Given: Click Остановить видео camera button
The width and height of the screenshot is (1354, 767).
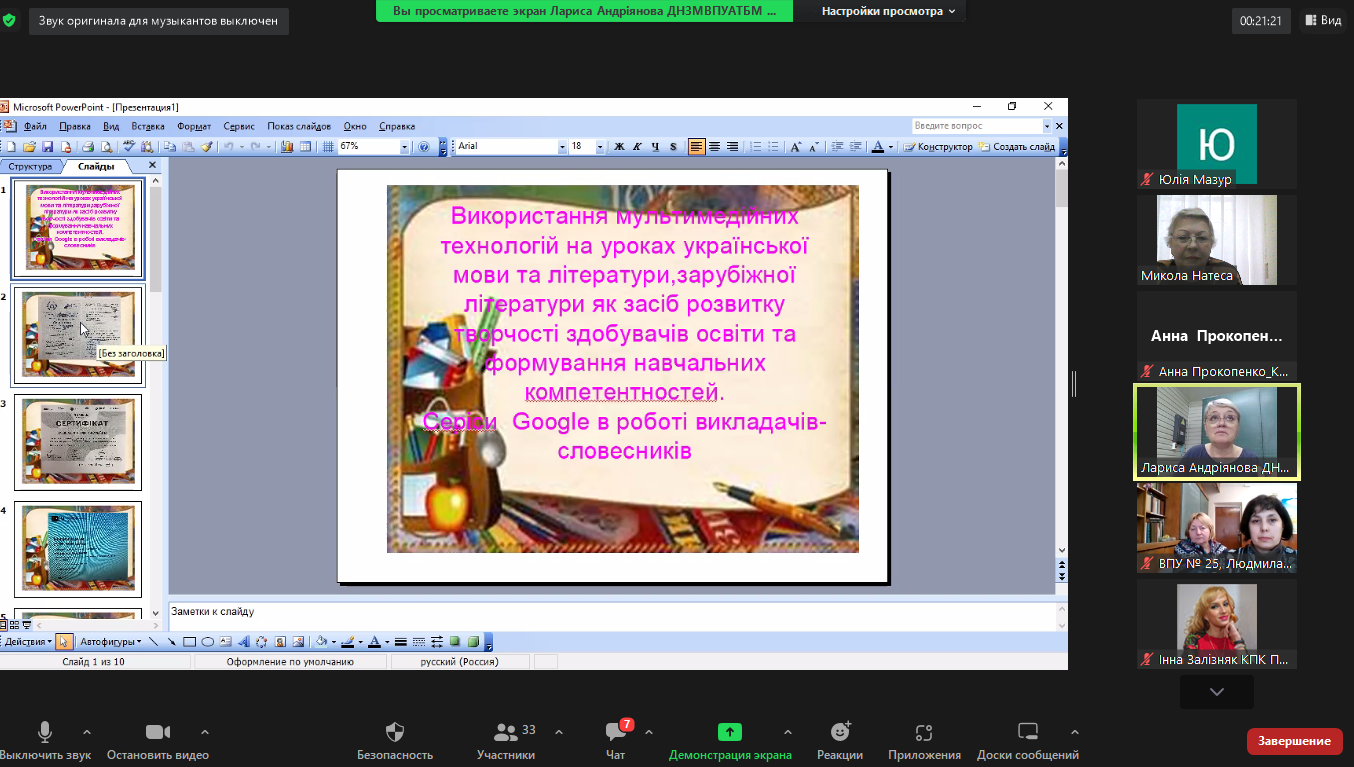Looking at the screenshot, I should 158,741.
